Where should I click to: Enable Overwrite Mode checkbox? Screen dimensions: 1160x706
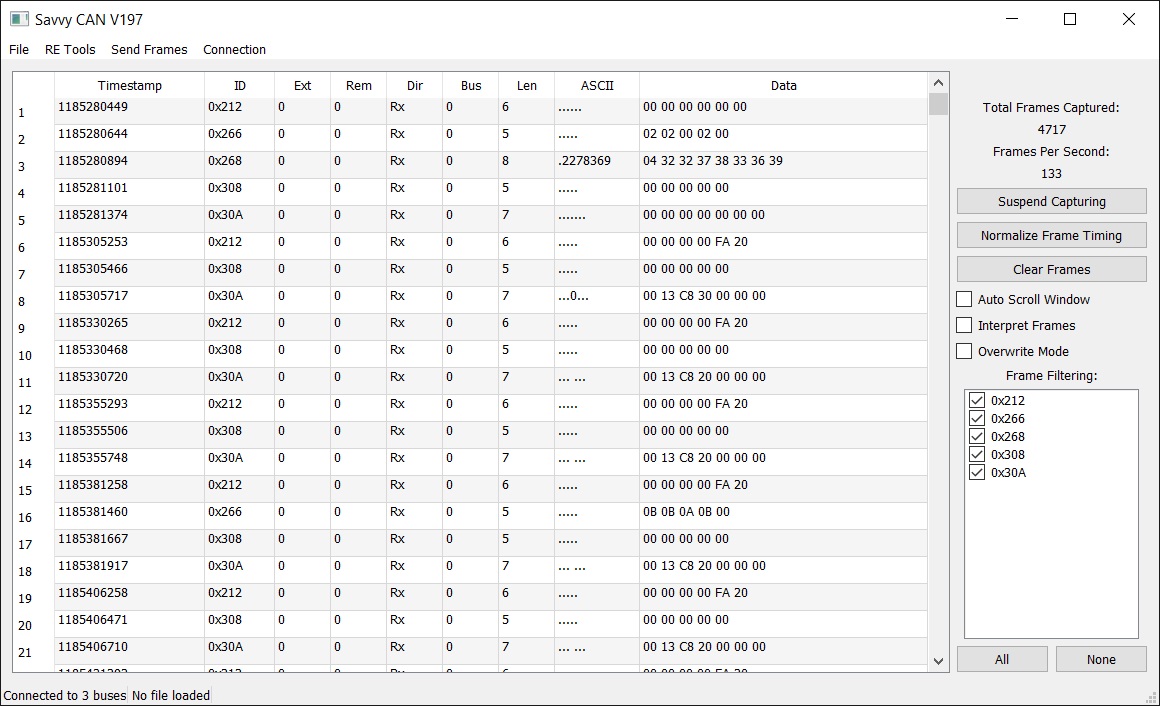click(x=965, y=351)
